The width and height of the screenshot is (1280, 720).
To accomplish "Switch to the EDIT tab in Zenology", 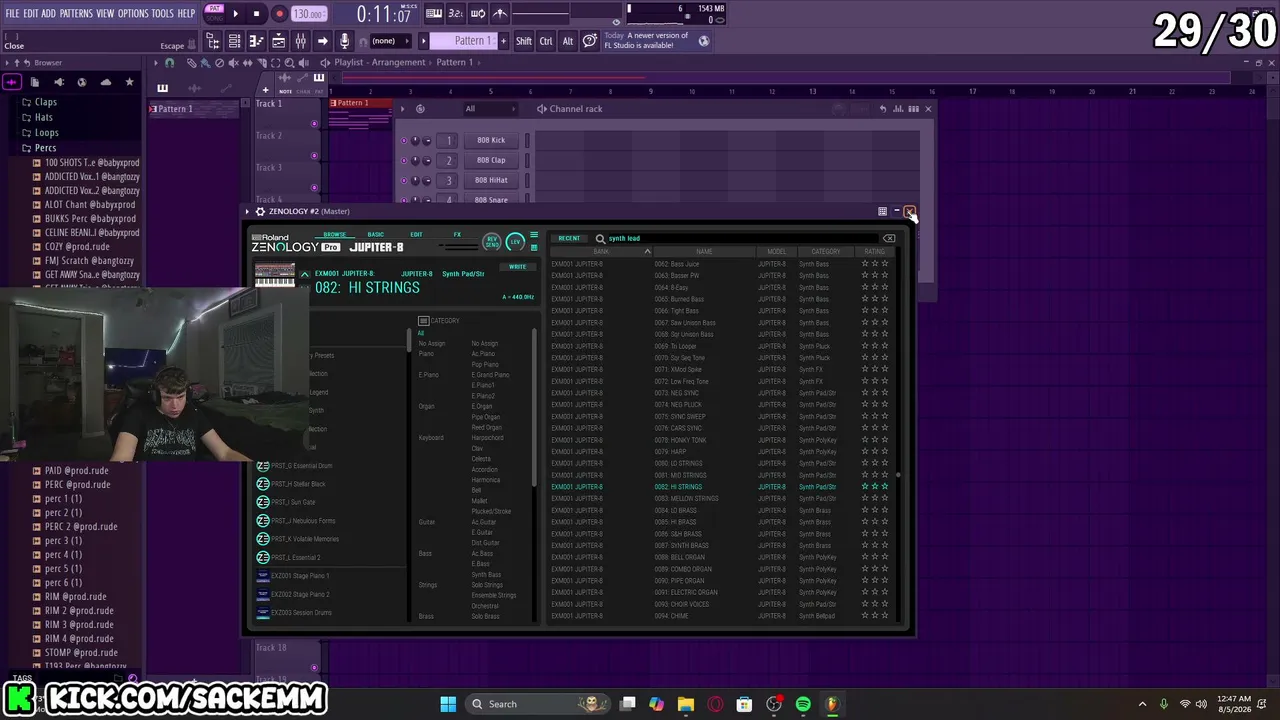I will click(x=416, y=235).
